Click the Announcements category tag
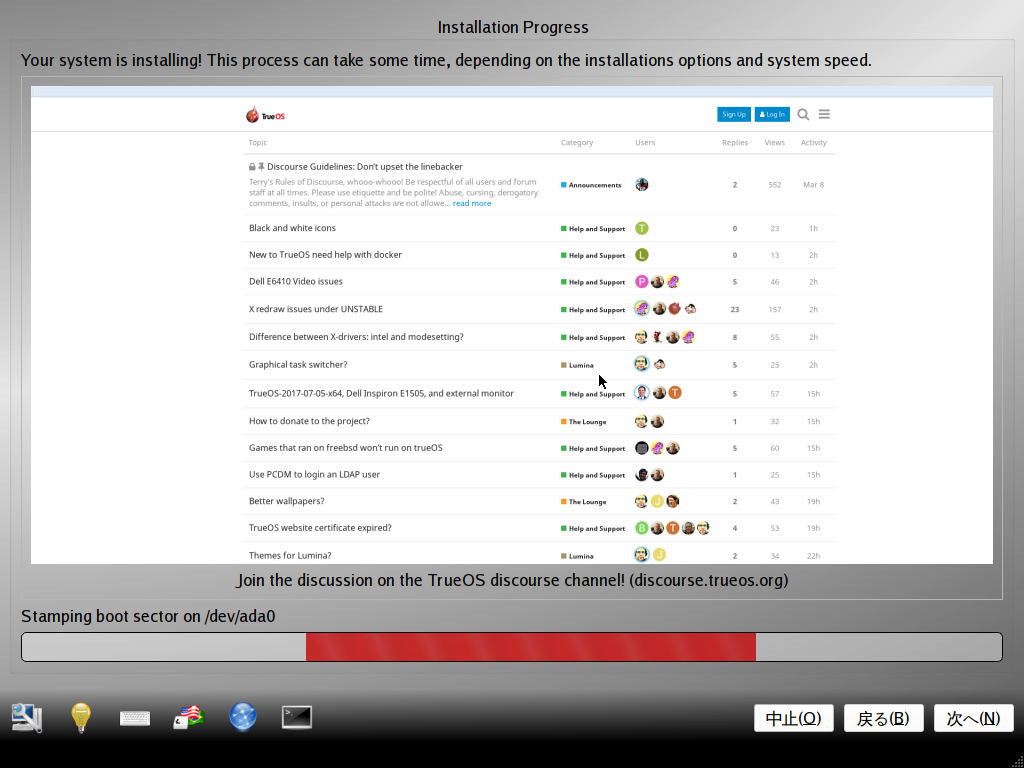 [x=591, y=185]
